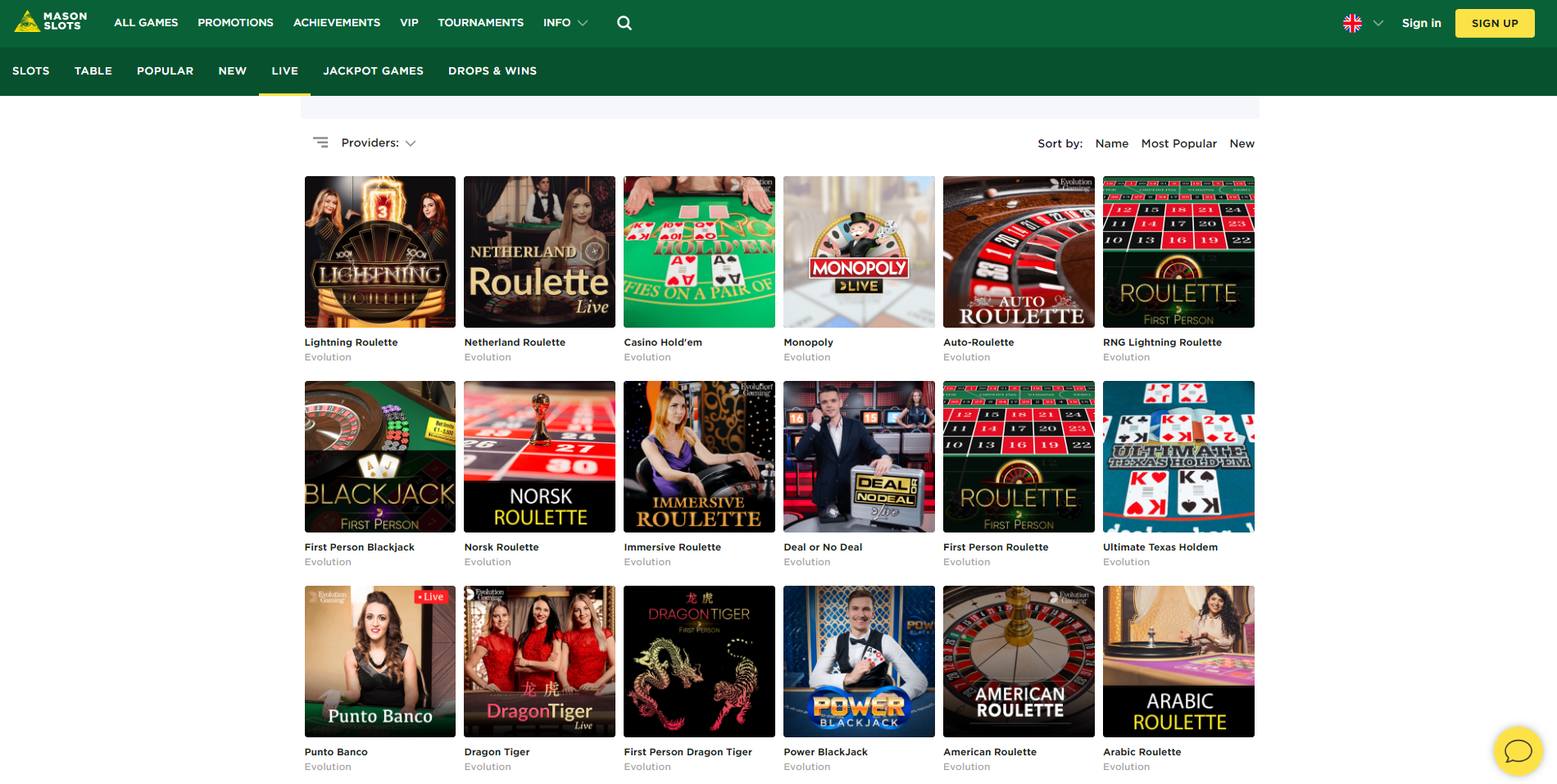Click the 'Arabic Roulette' title text
This screenshot has height=784, width=1557.
[x=1142, y=752]
